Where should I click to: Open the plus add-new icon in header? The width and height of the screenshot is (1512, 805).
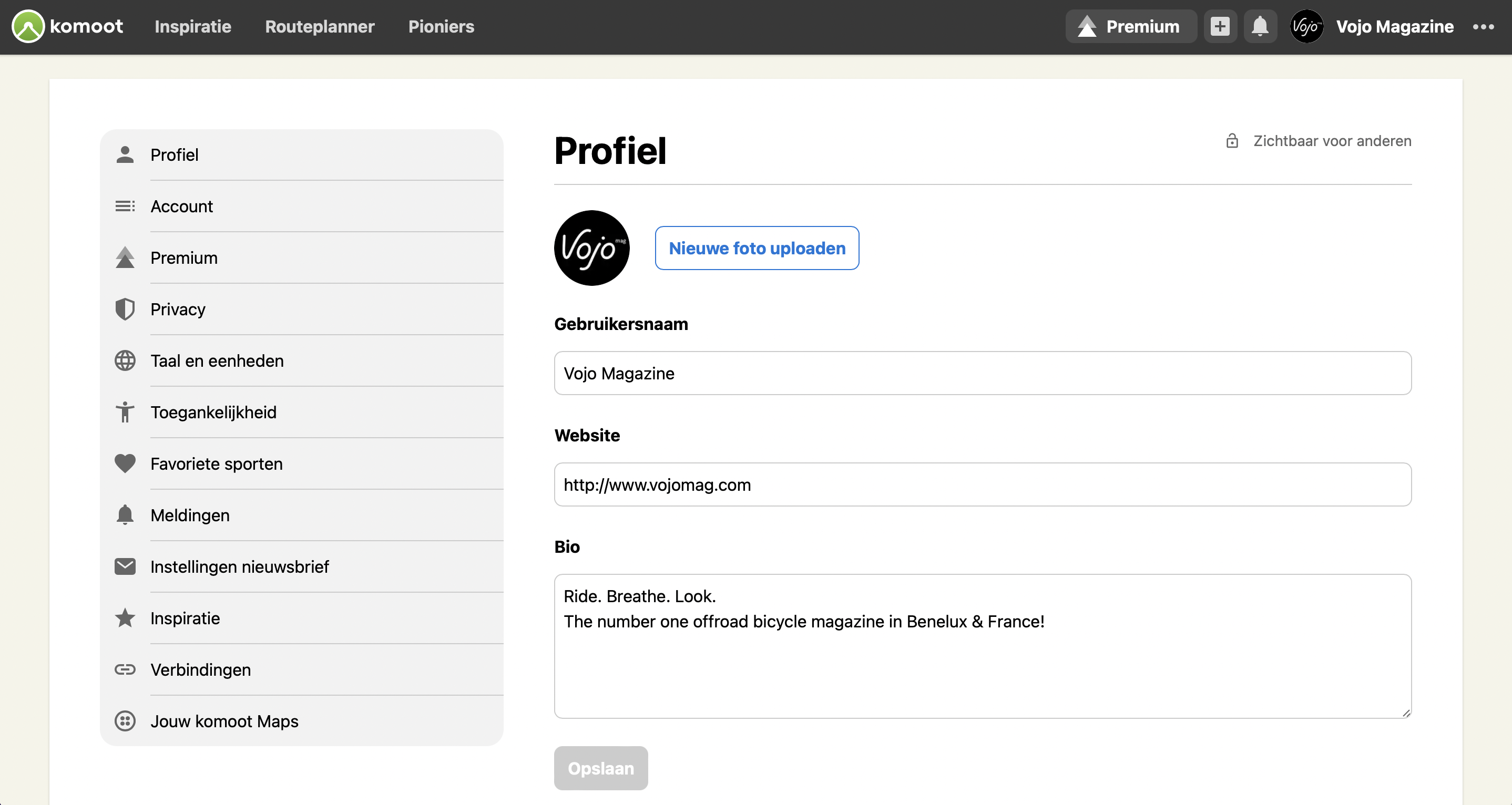click(1220, 26)
